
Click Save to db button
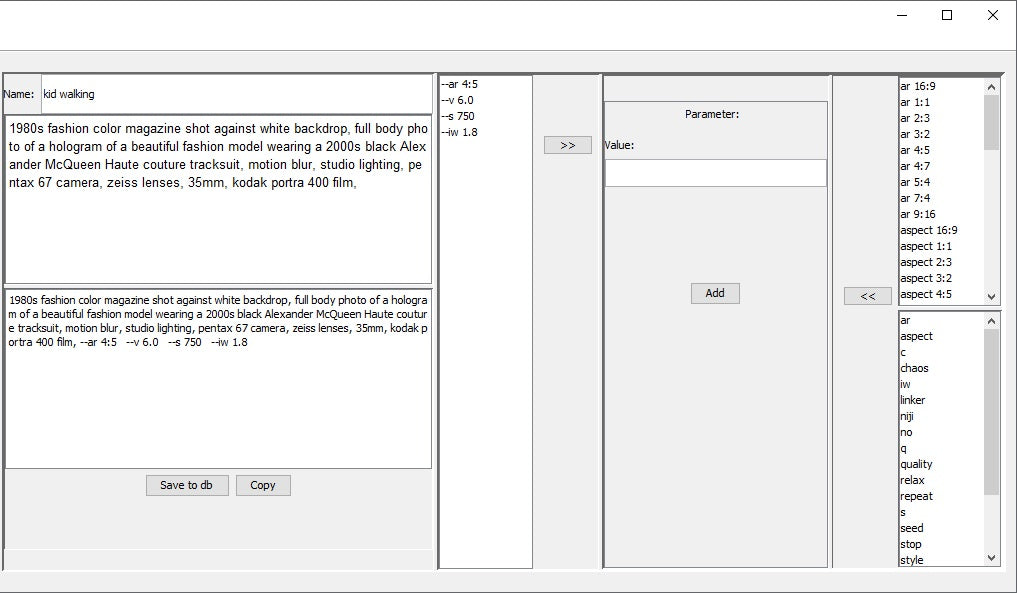tap(187, 485)
